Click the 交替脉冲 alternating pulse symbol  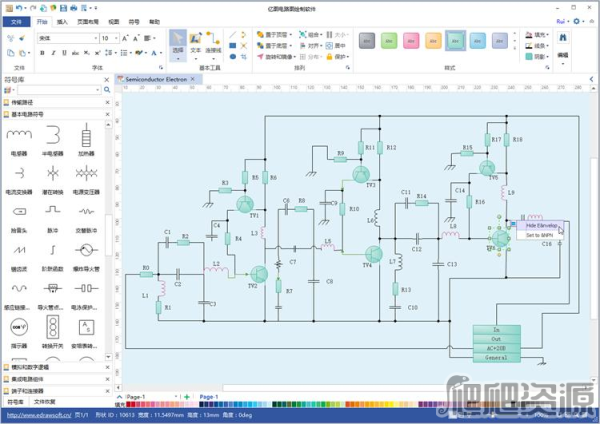coord(87,212)
